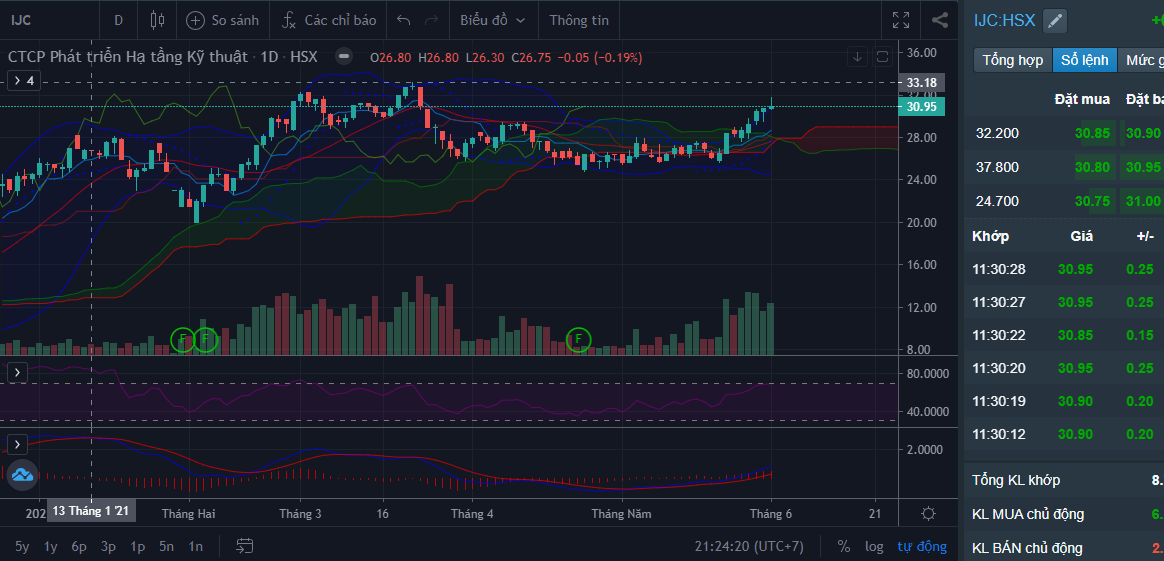Open the go-to-date calendar icon
Image resolution: width=1164 pixels, height=561 pixels.
point(244,546)
